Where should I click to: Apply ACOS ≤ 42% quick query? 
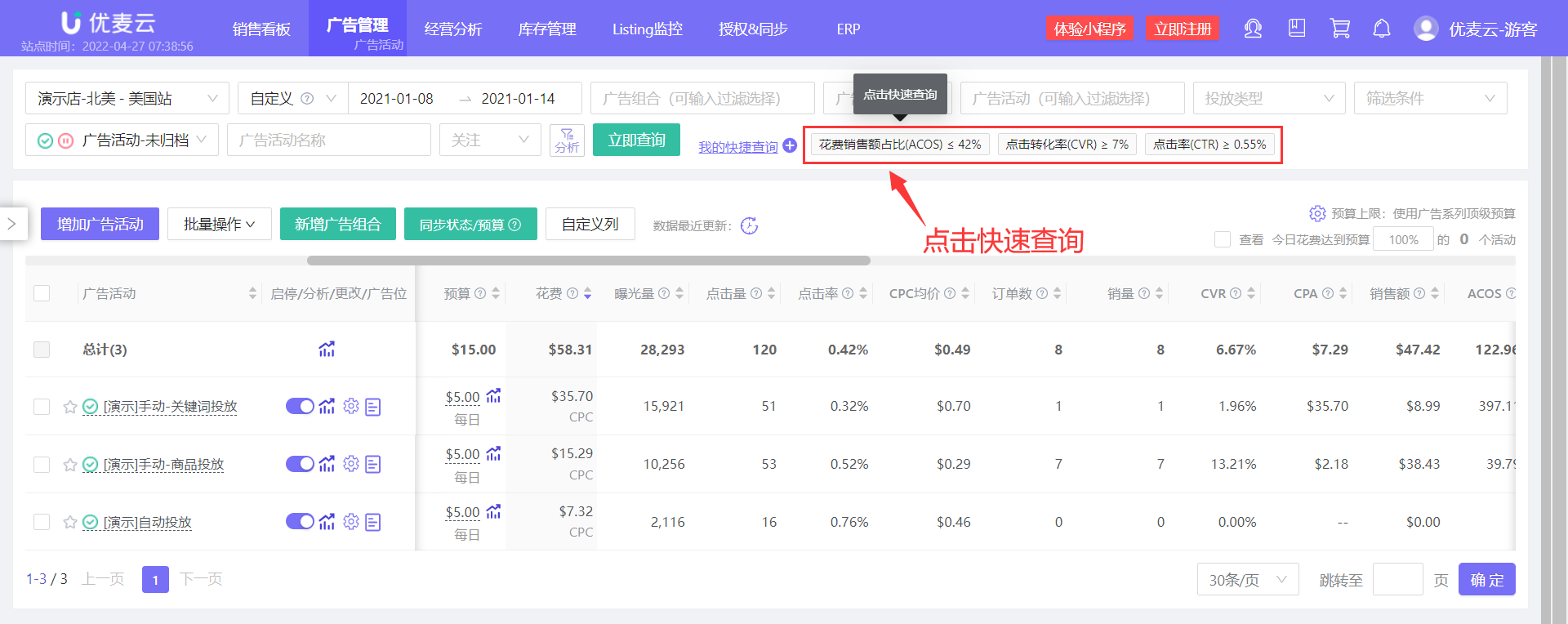pos(900,145)
